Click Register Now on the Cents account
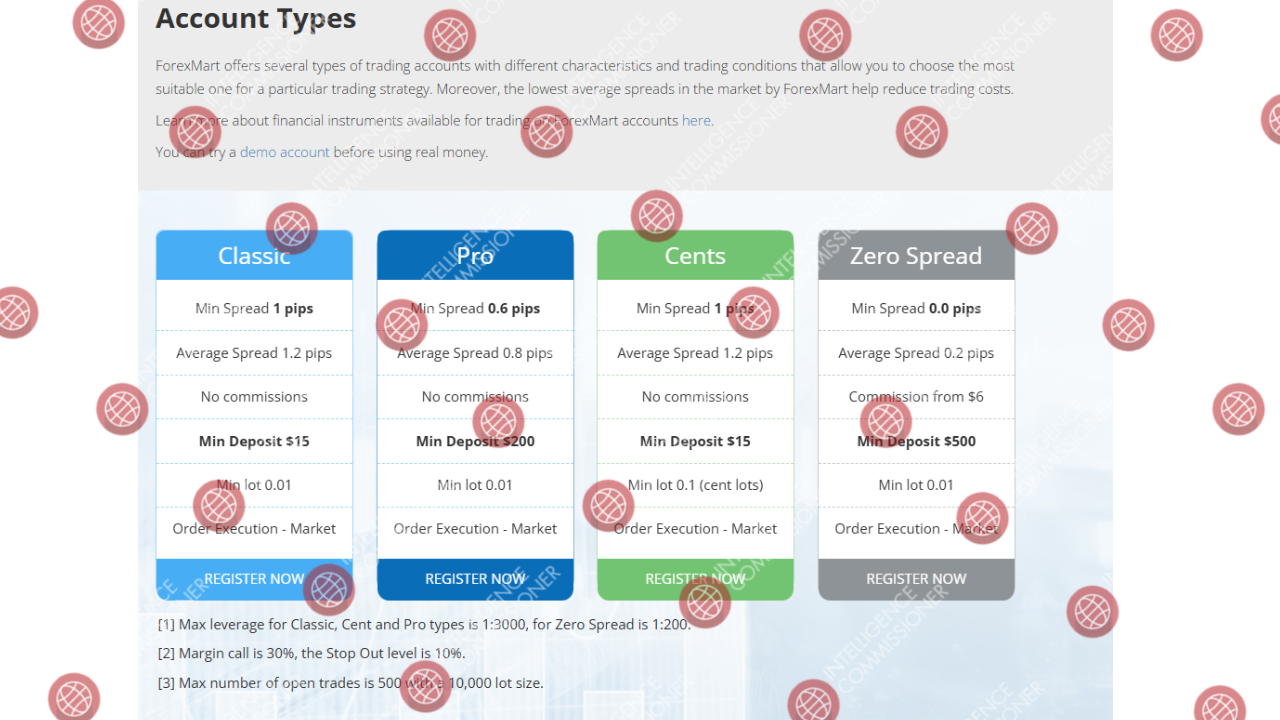 coord(695,579)
